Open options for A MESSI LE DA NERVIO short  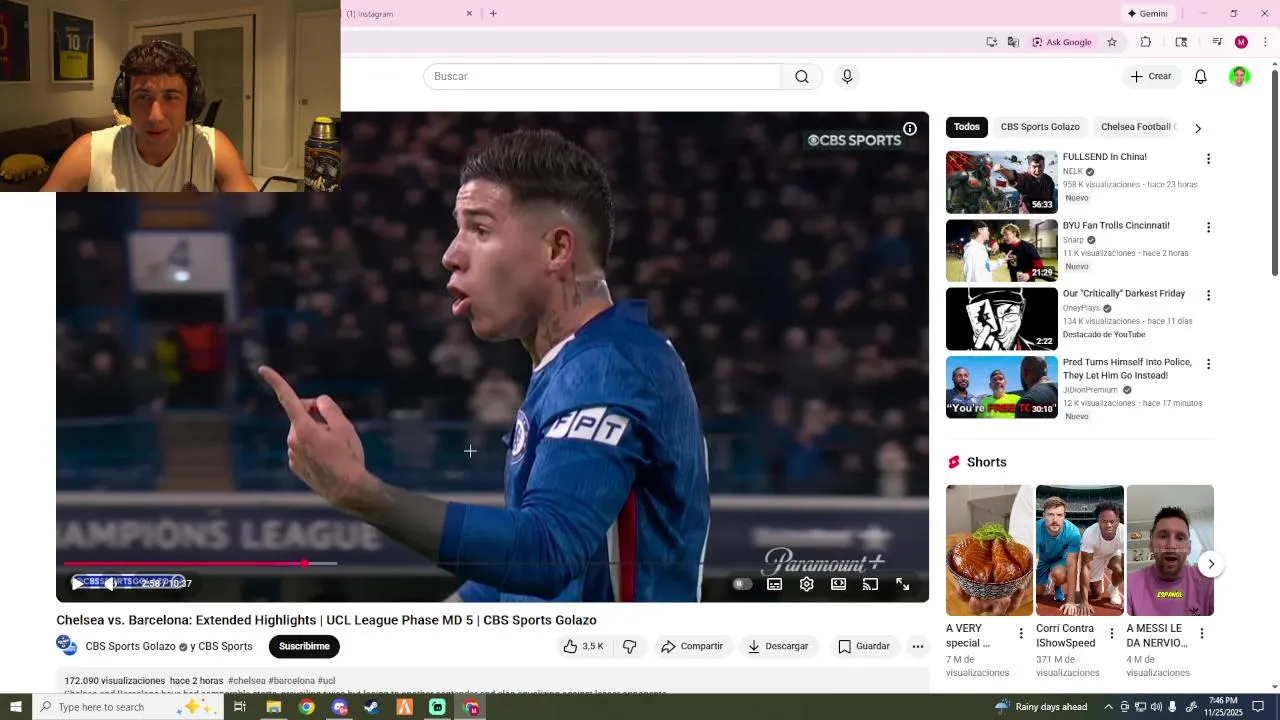tap(1201, 633)
